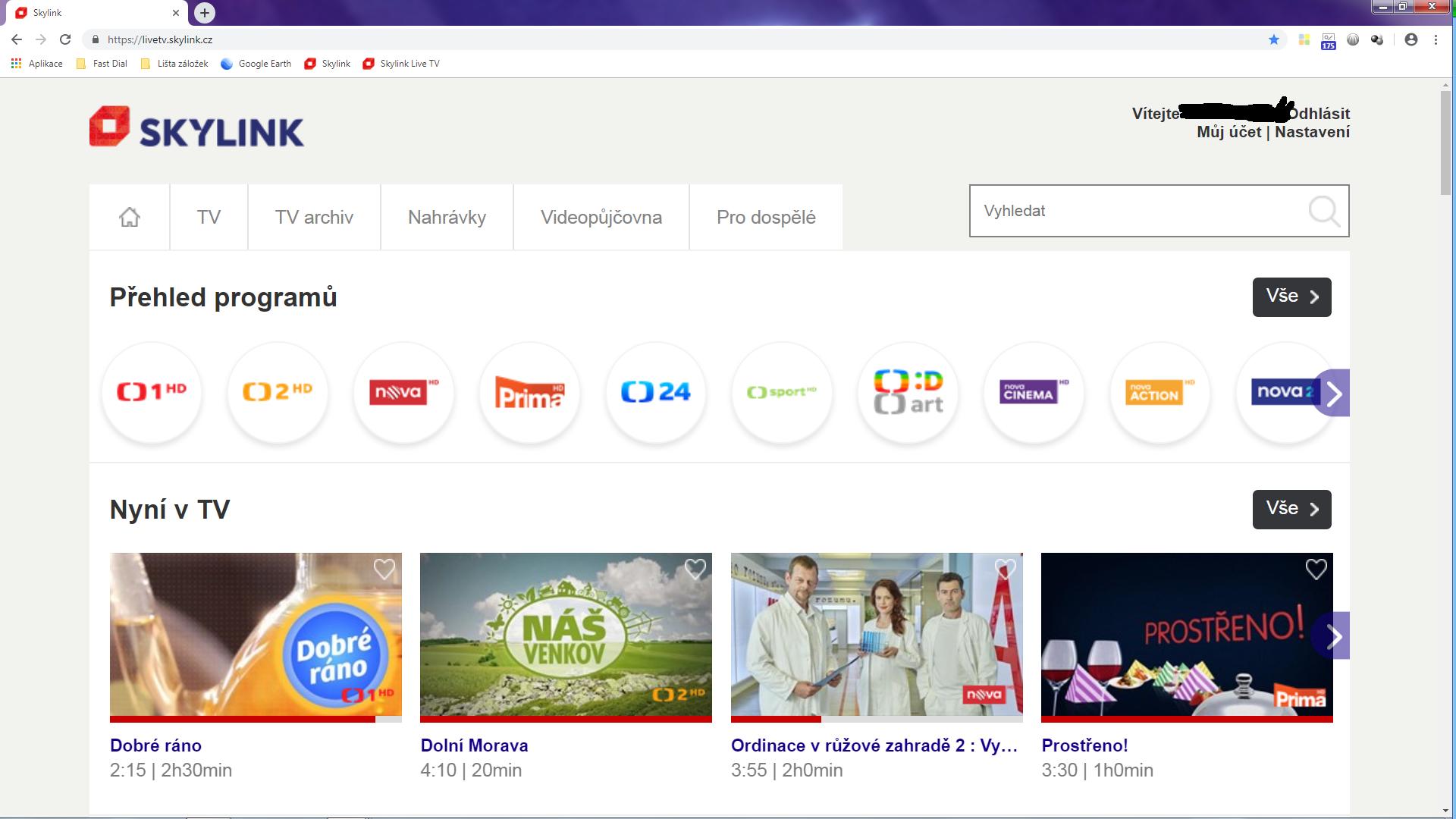Viewport: 1456px width, 819px height.
Task: Click the Skylink logo
Action: pyautogui.click(x=196, y=127)
